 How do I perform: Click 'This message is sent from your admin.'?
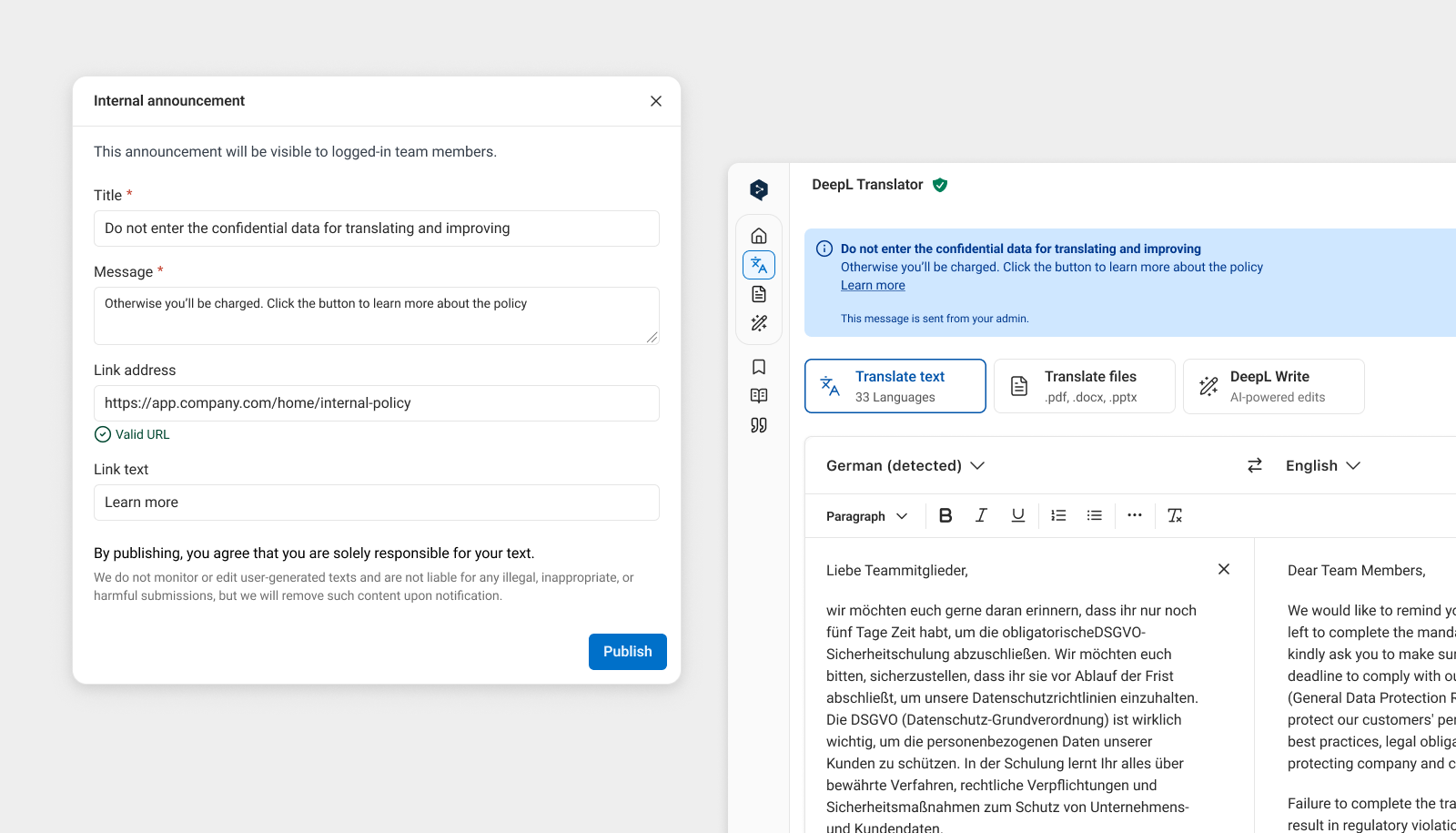point(935,319)
